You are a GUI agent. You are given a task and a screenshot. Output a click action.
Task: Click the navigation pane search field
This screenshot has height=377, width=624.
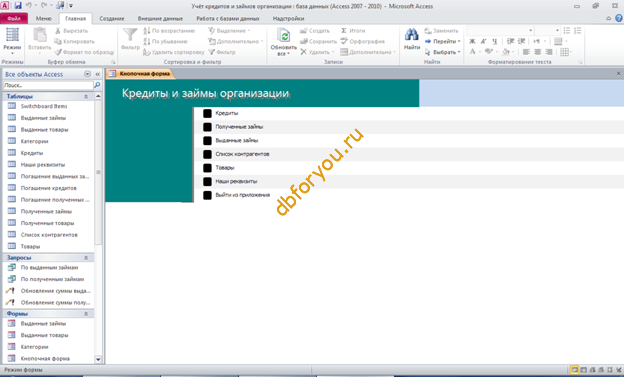pos(48,85)
